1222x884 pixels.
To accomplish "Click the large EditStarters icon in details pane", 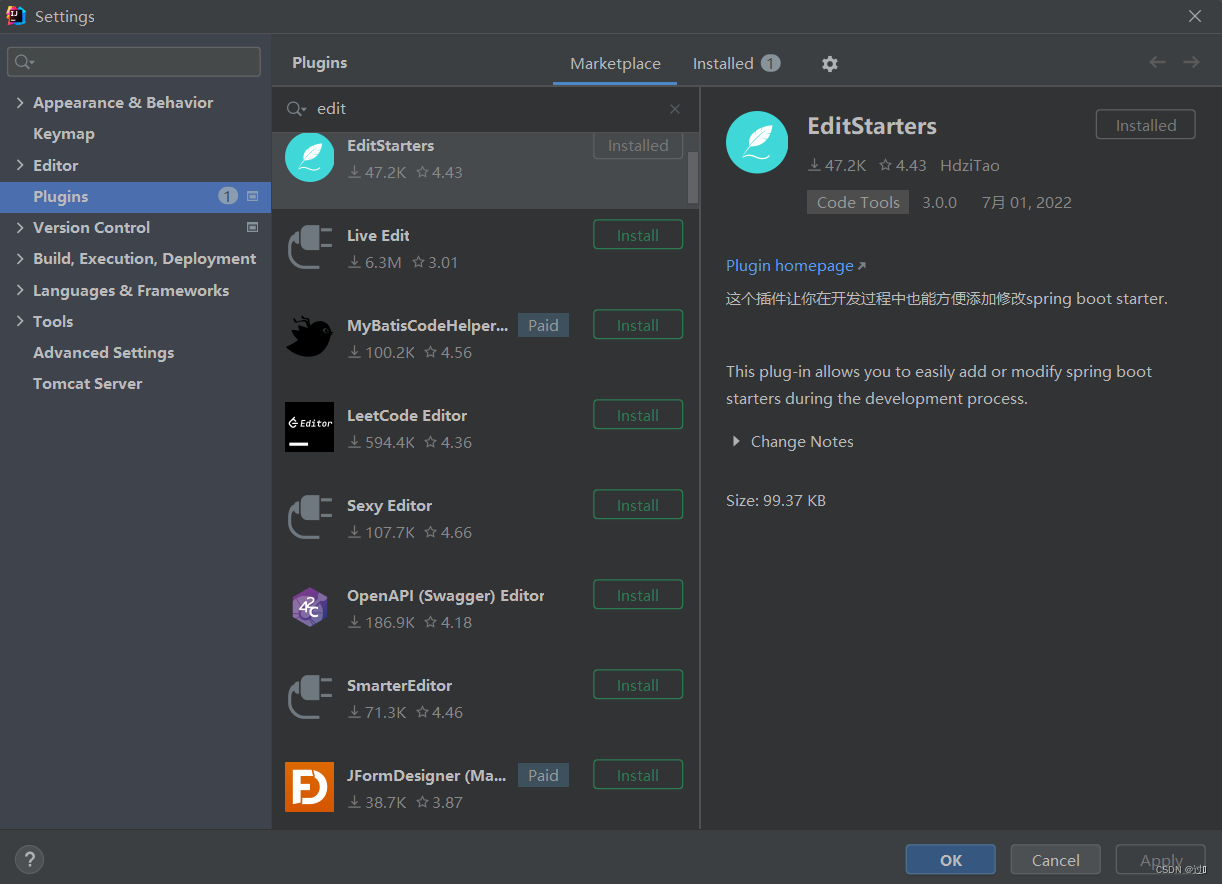I will click(x=757, y=141).
